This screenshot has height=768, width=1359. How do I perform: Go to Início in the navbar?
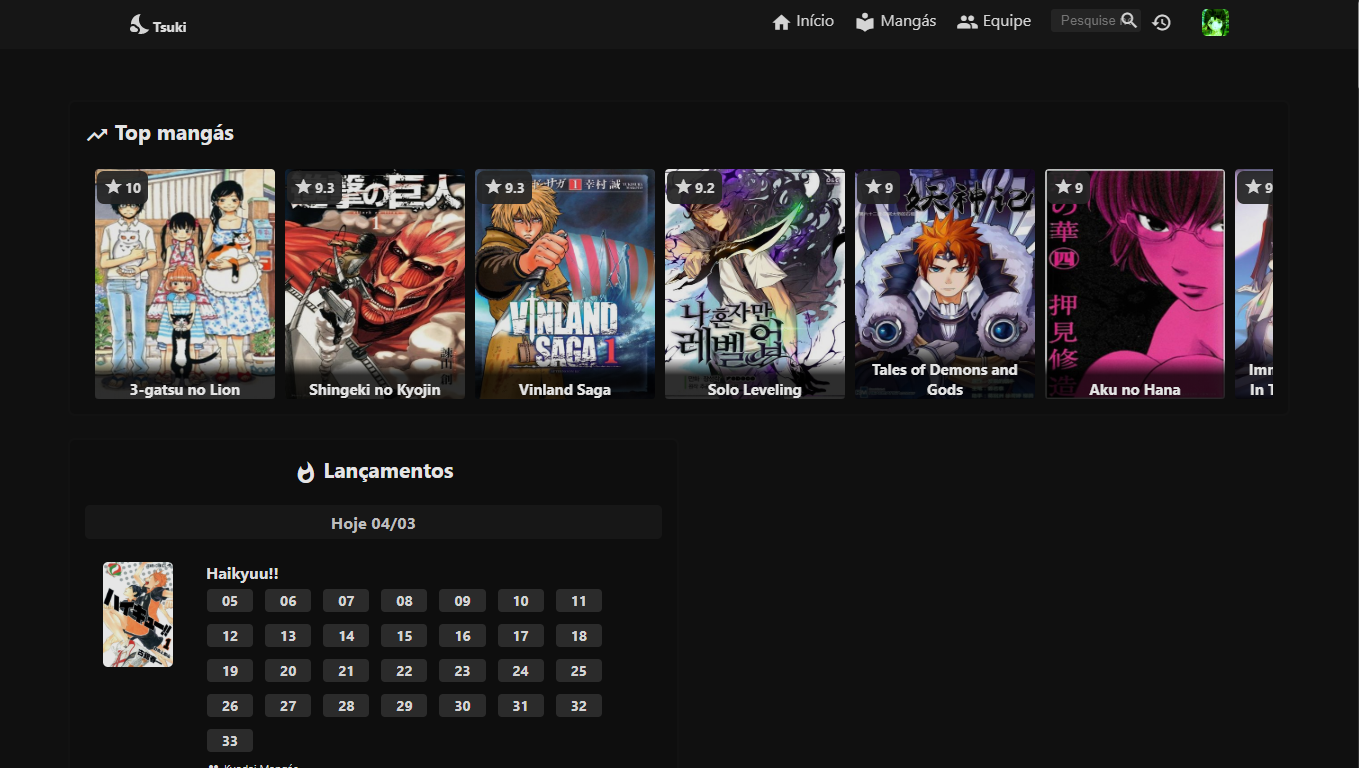(803, 22)
